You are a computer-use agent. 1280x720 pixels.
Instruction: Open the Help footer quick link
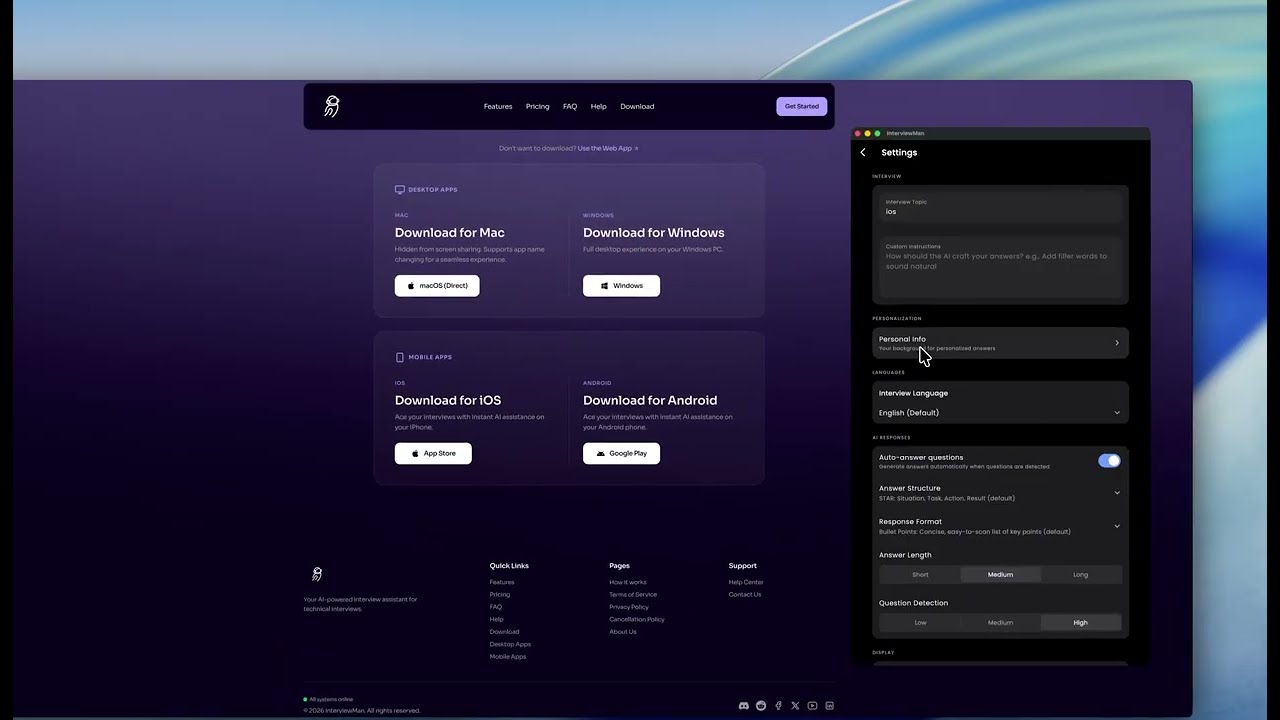[x=497, y=619]
